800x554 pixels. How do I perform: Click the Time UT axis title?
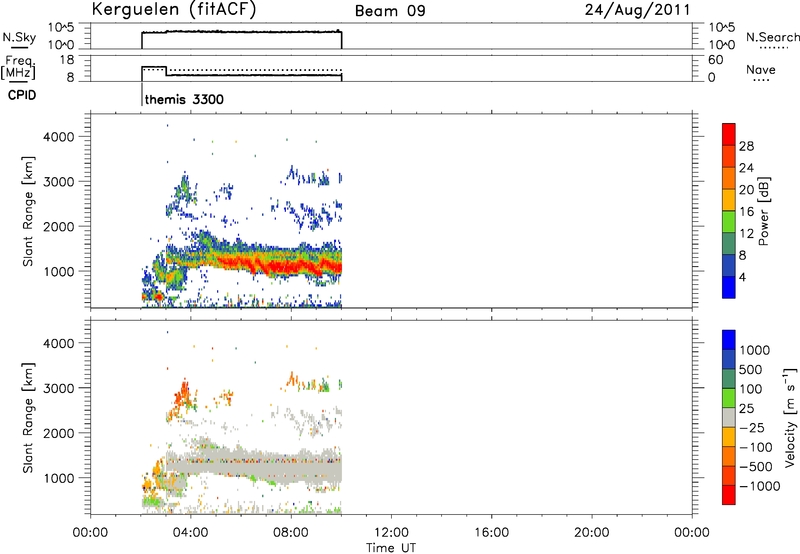(391, 548)
